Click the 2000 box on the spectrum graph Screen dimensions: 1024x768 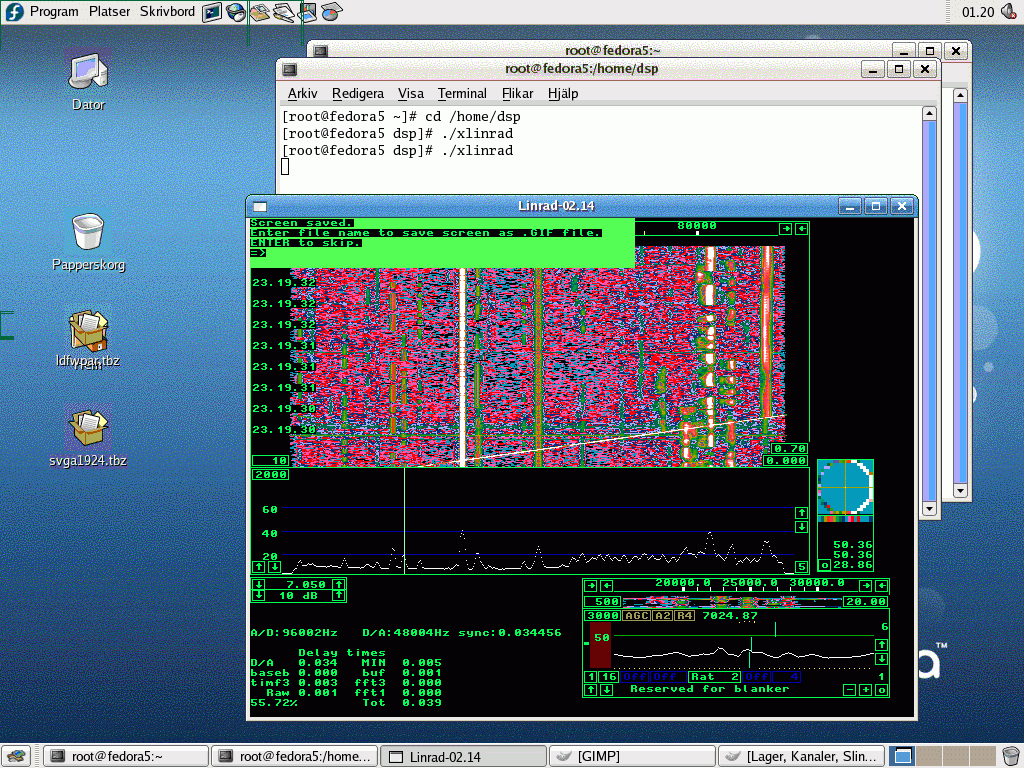(x=270, y=475)
